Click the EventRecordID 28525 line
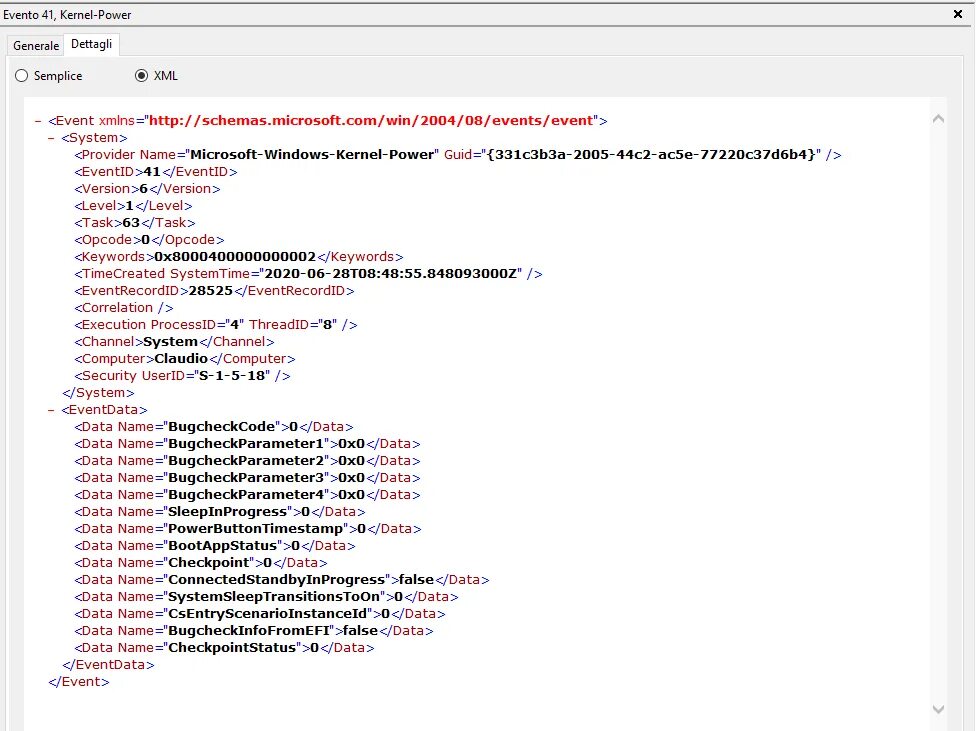Image resolution: width=976 pixels, height=731 pixels. (214, 291)
